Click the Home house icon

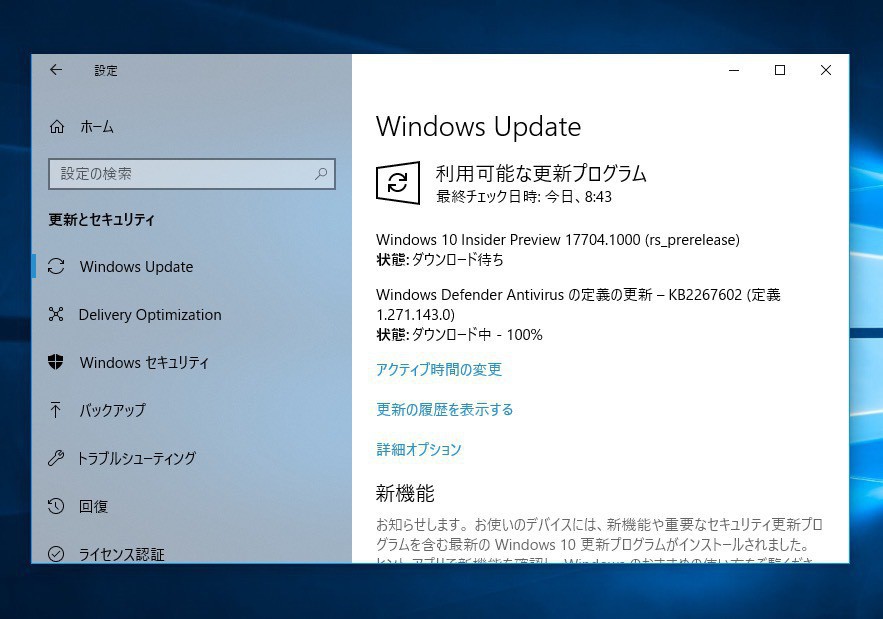[57, 127]
